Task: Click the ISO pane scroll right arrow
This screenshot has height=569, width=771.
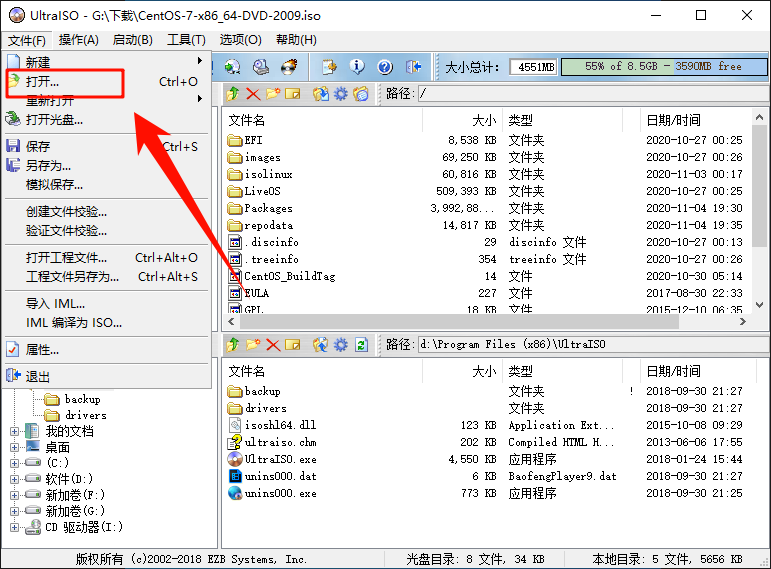Action: click(x=742, y=322)
